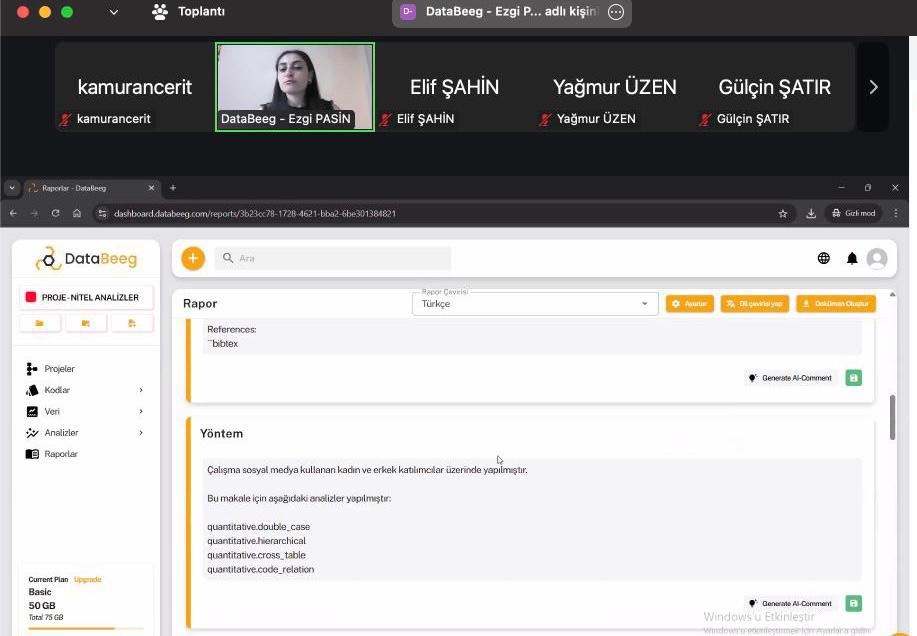Screen dimensions: 917x636
Task: Click the three-dot options in meeting title
Action: point(616,12)
